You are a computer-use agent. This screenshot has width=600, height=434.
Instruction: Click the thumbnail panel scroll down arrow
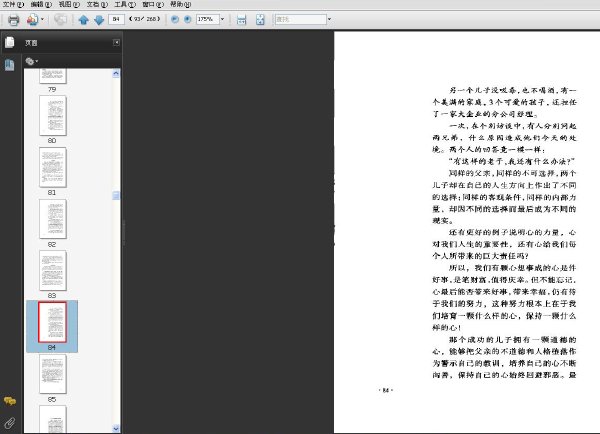pyautogui.click(x=116, y=429)
